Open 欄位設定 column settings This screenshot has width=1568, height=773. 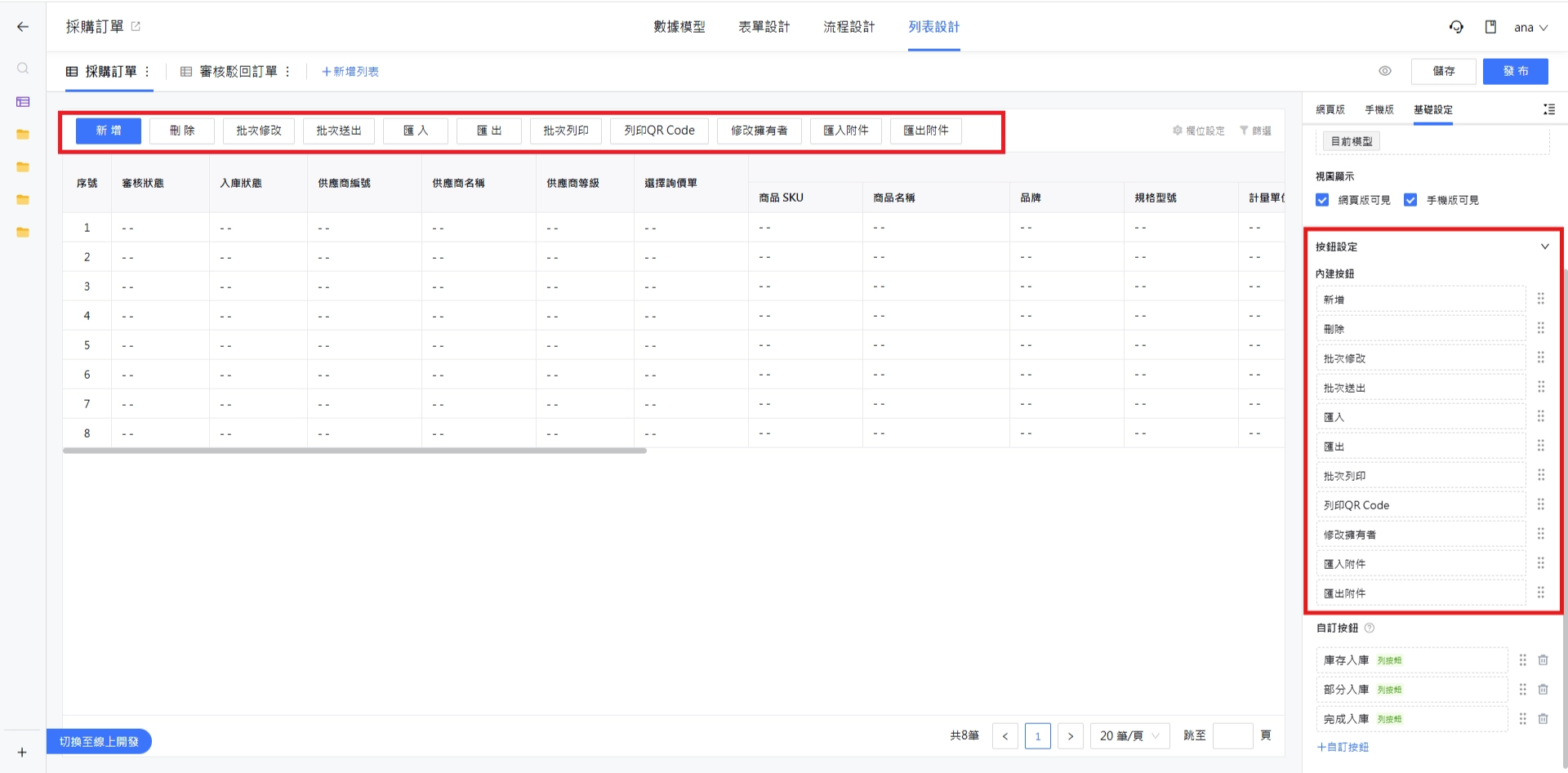click(x=1199, y=131)
